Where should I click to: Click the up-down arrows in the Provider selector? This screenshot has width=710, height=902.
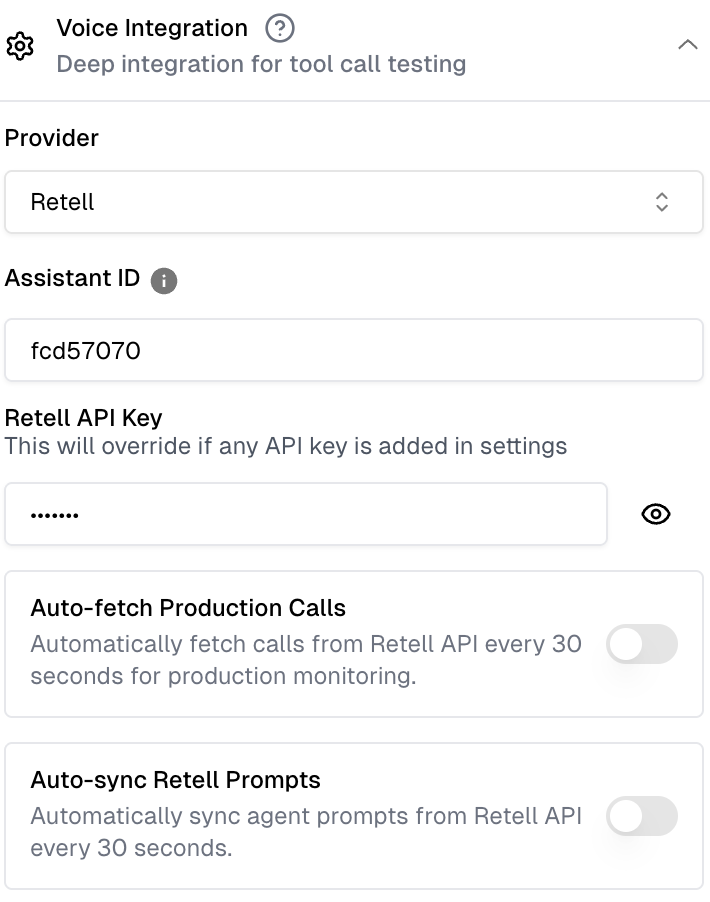pos(661,202)
